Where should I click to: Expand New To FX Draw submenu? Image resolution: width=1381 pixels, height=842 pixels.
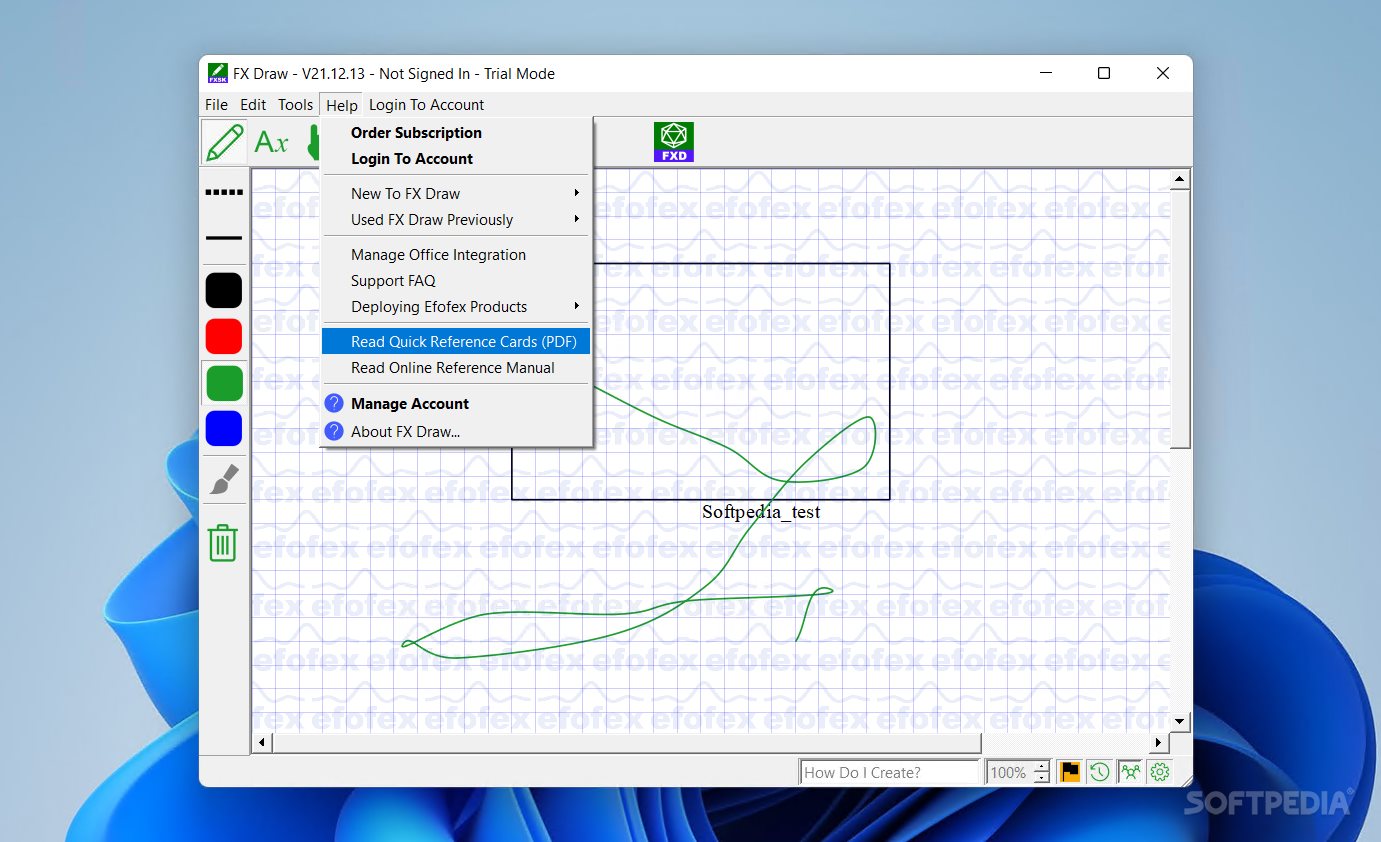click(457, 193)
